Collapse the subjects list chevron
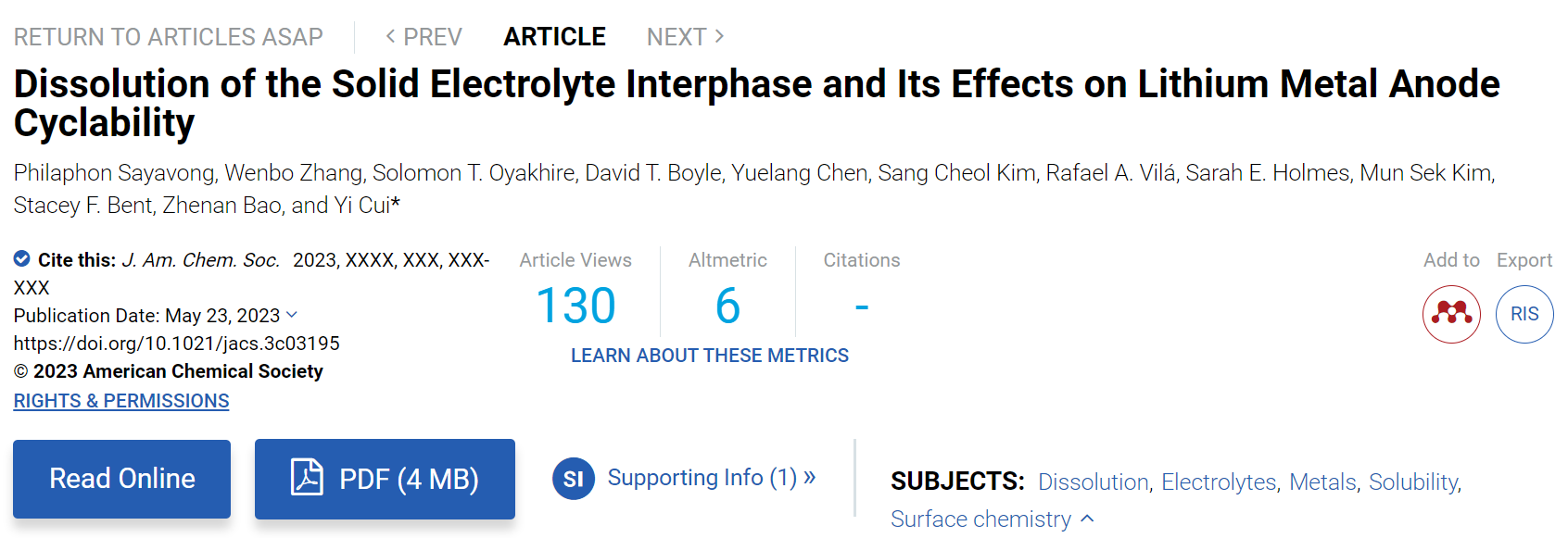This screenshot has height=538, width=1568. click(1088, 519)
